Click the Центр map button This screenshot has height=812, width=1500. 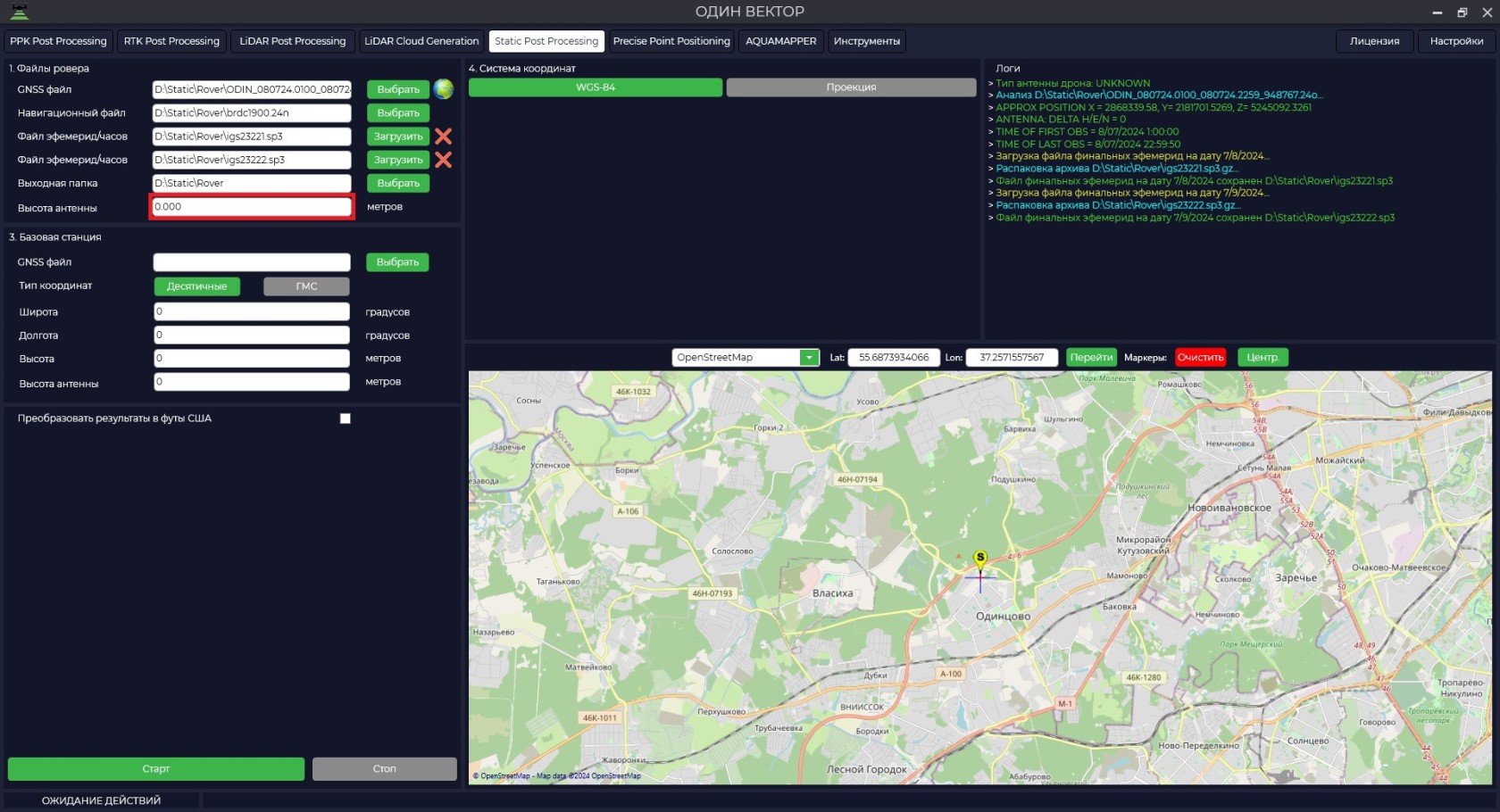click(1262, 358)
